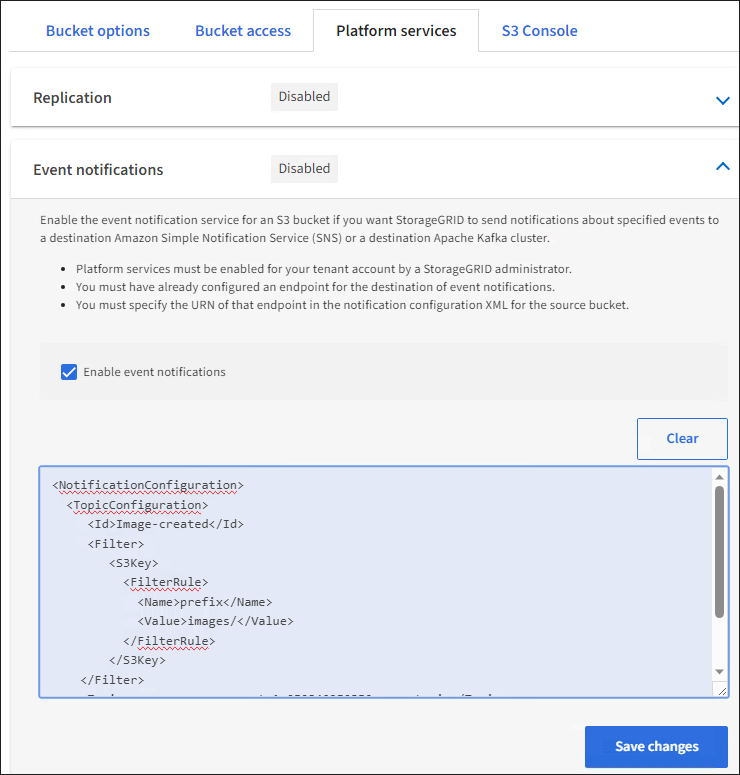
Task: Click the images/ Value line in XML
Action: (x=215, y=621)
